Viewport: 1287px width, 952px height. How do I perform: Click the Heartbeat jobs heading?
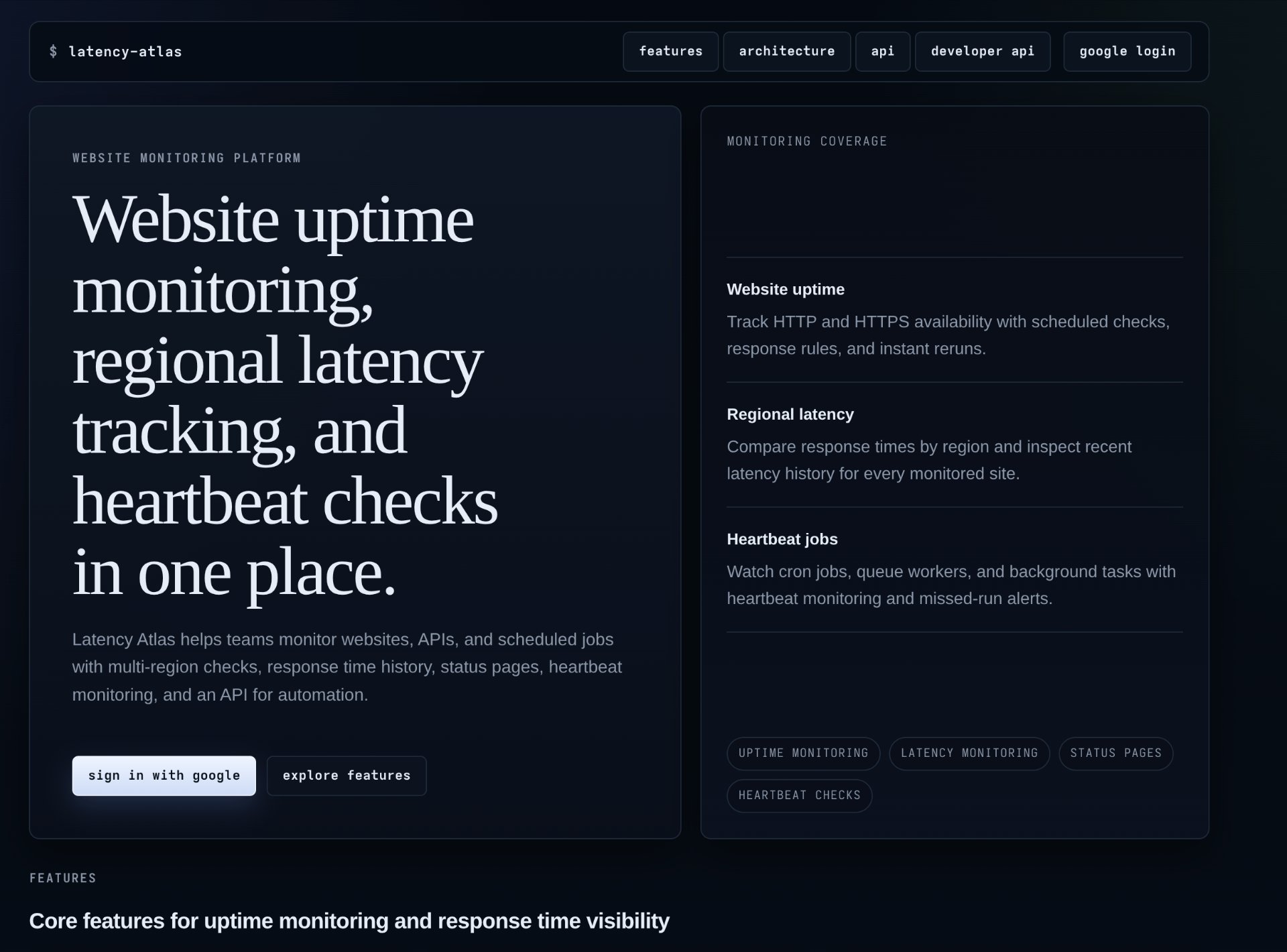point(782,539)
